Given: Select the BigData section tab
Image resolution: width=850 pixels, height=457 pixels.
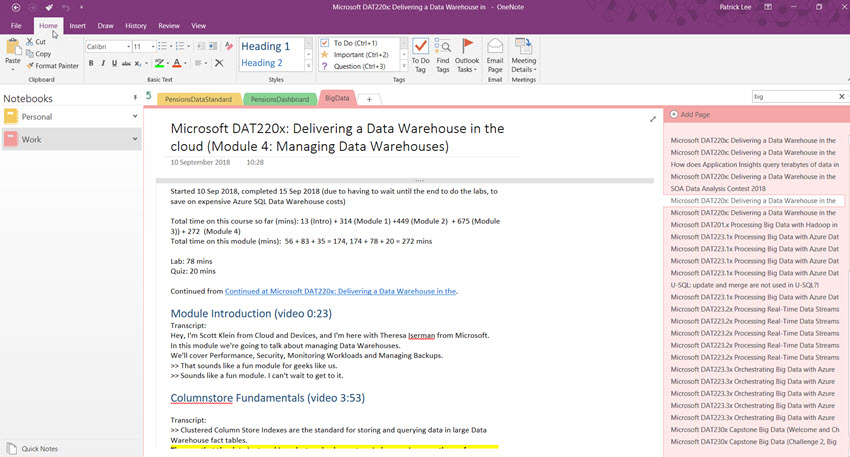Looking at the screenshot, I should click(337, 98).
